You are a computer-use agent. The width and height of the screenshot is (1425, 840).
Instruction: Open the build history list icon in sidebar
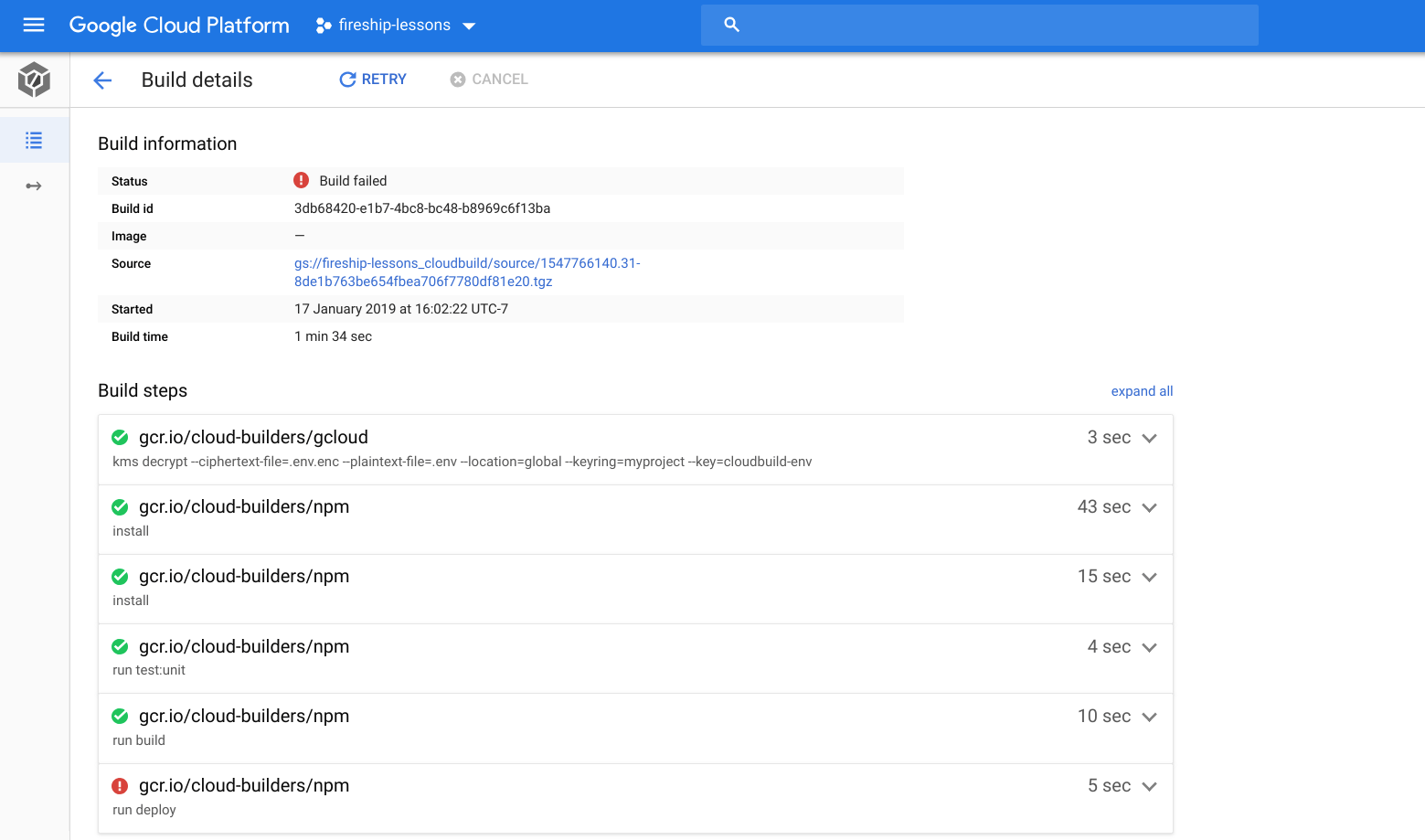[x=34, y=140]
